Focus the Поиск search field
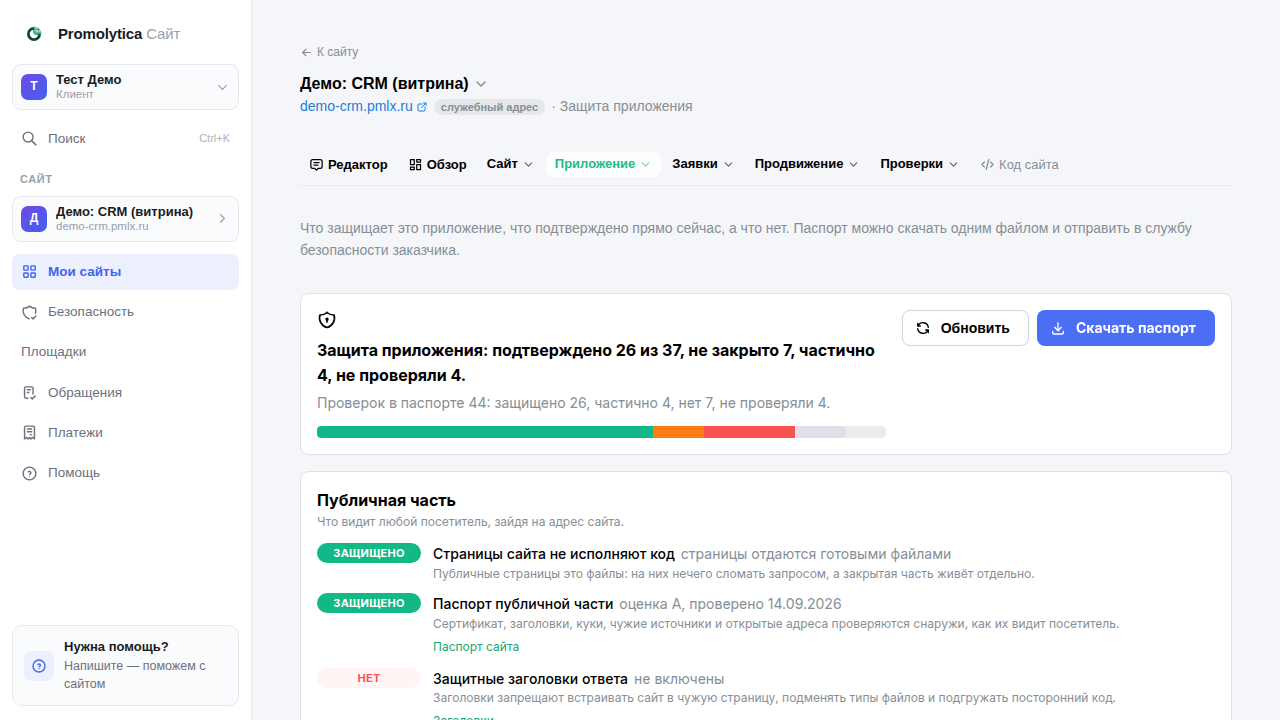Screen dimensions: 1280x720 pos(125,139)
